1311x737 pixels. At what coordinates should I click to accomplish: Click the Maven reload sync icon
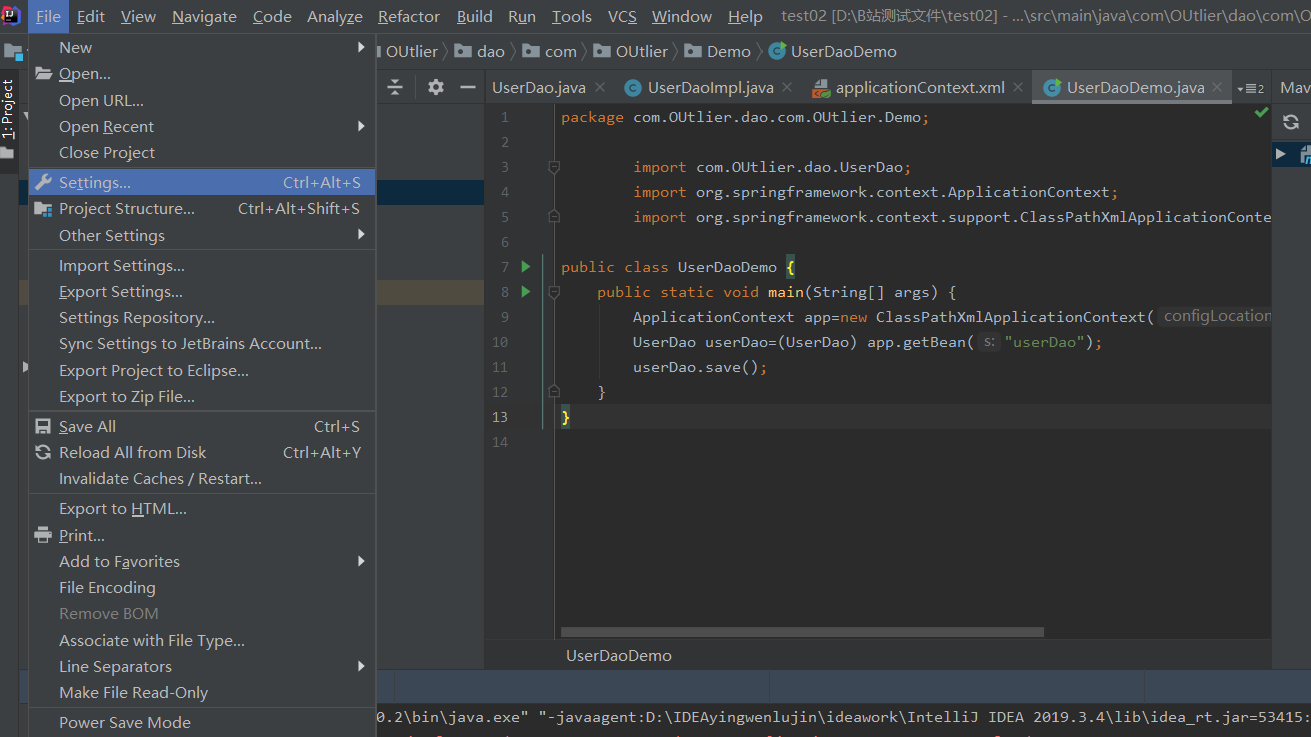(1291, 122)
